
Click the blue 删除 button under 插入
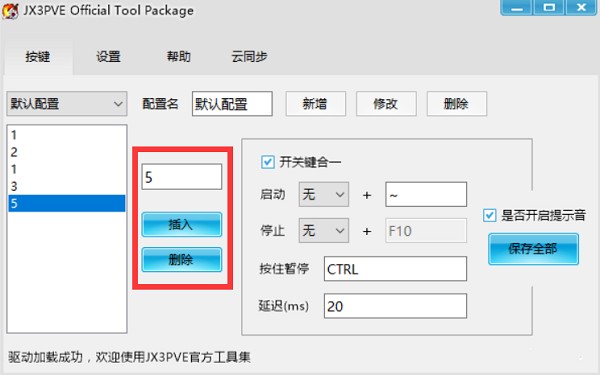pyautogui.click(x=182, y=260)
